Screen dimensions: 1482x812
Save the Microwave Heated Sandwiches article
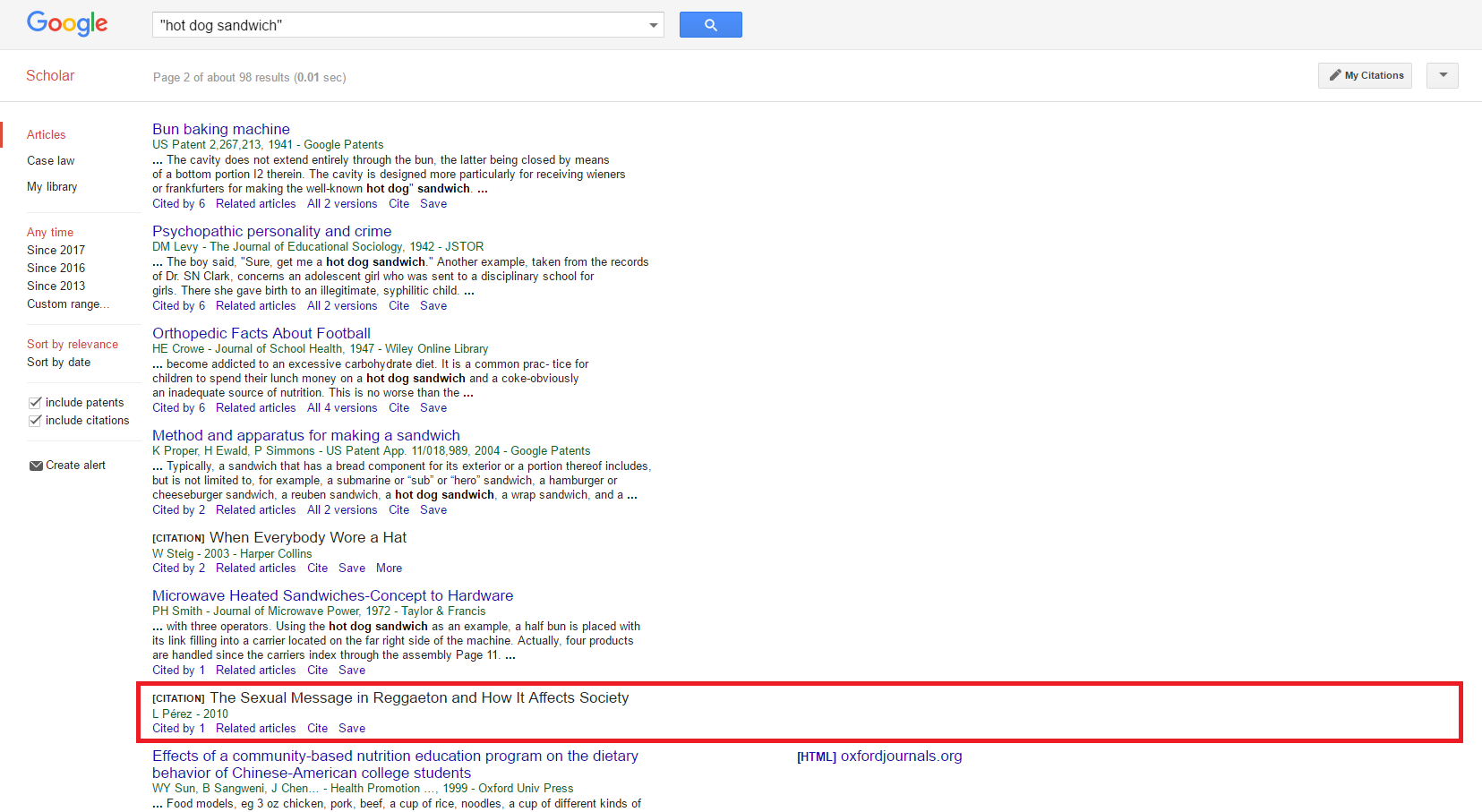[x=352, y=671]
